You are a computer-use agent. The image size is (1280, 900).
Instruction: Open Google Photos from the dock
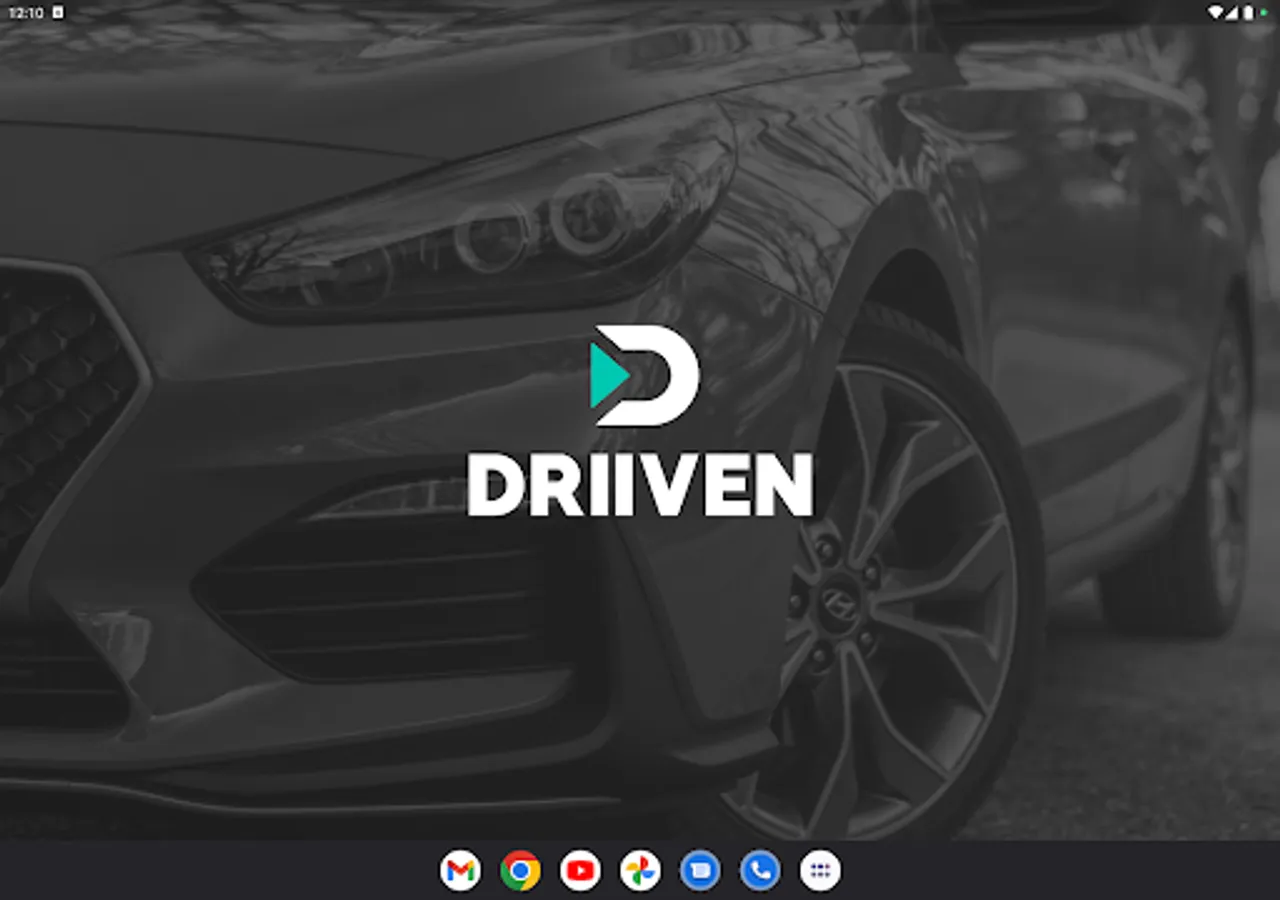tap(640, 871)
